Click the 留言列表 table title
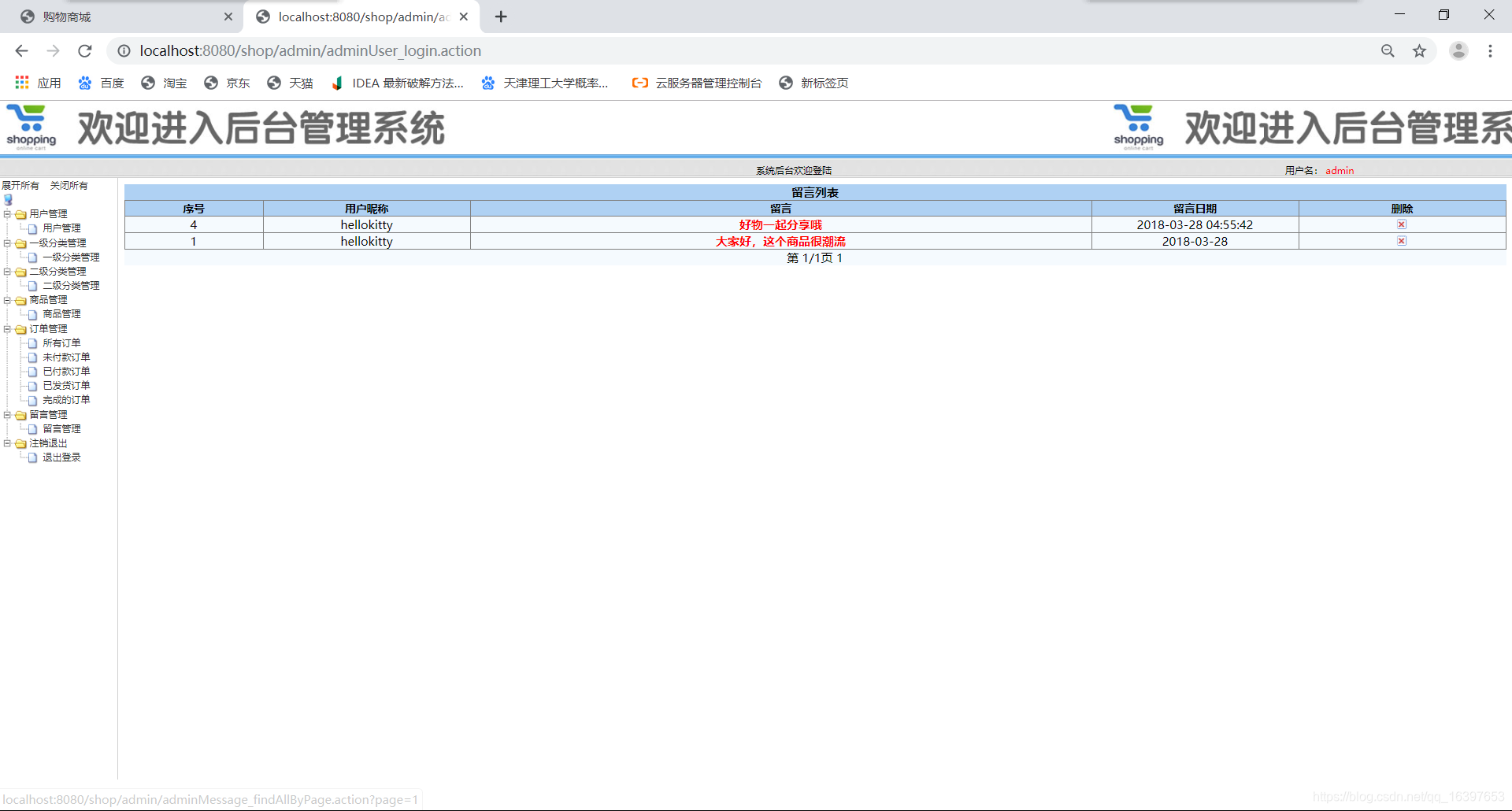The width and height of the screenshot is (1512, 811). point(815,193)
